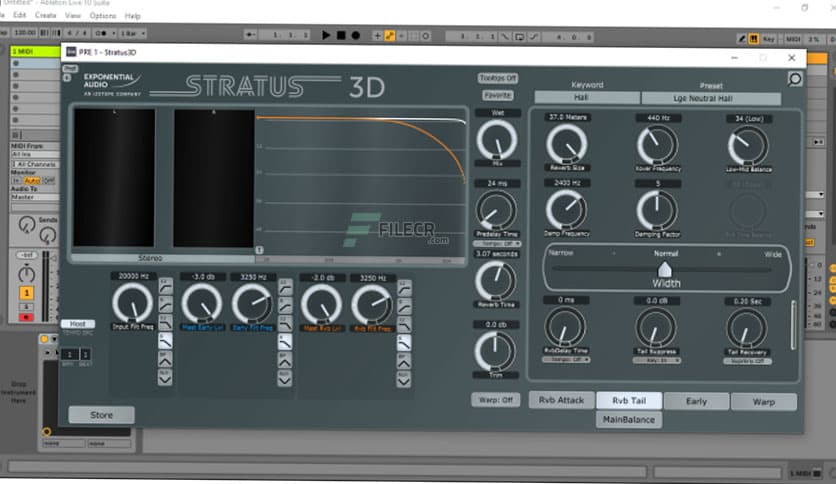Open the Keyword dropdown showing Hall
The width and height of the screenshot is (836, 484).
coord(587,98)
